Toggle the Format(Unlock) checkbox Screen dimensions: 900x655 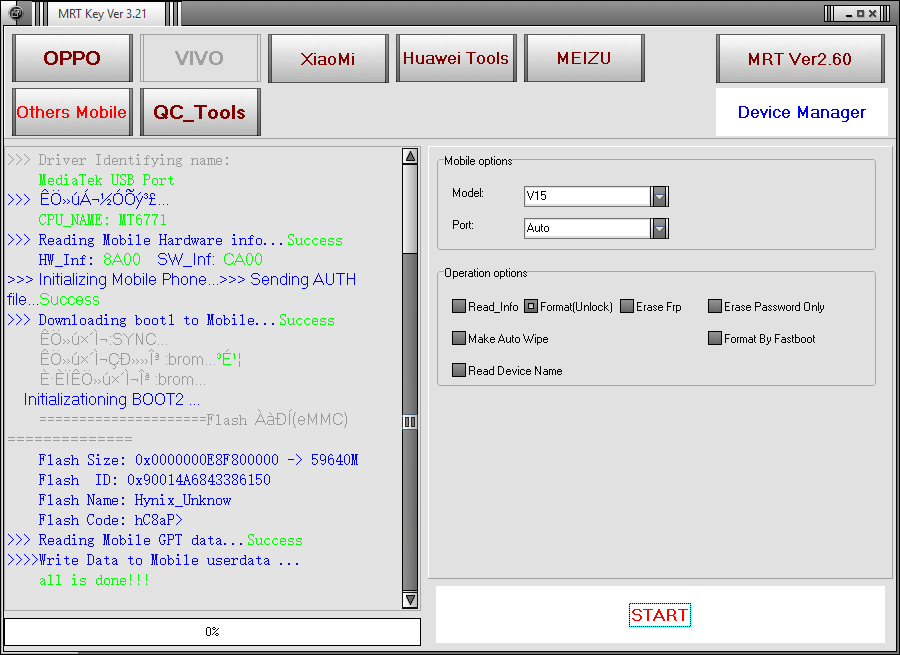(531, 307)
